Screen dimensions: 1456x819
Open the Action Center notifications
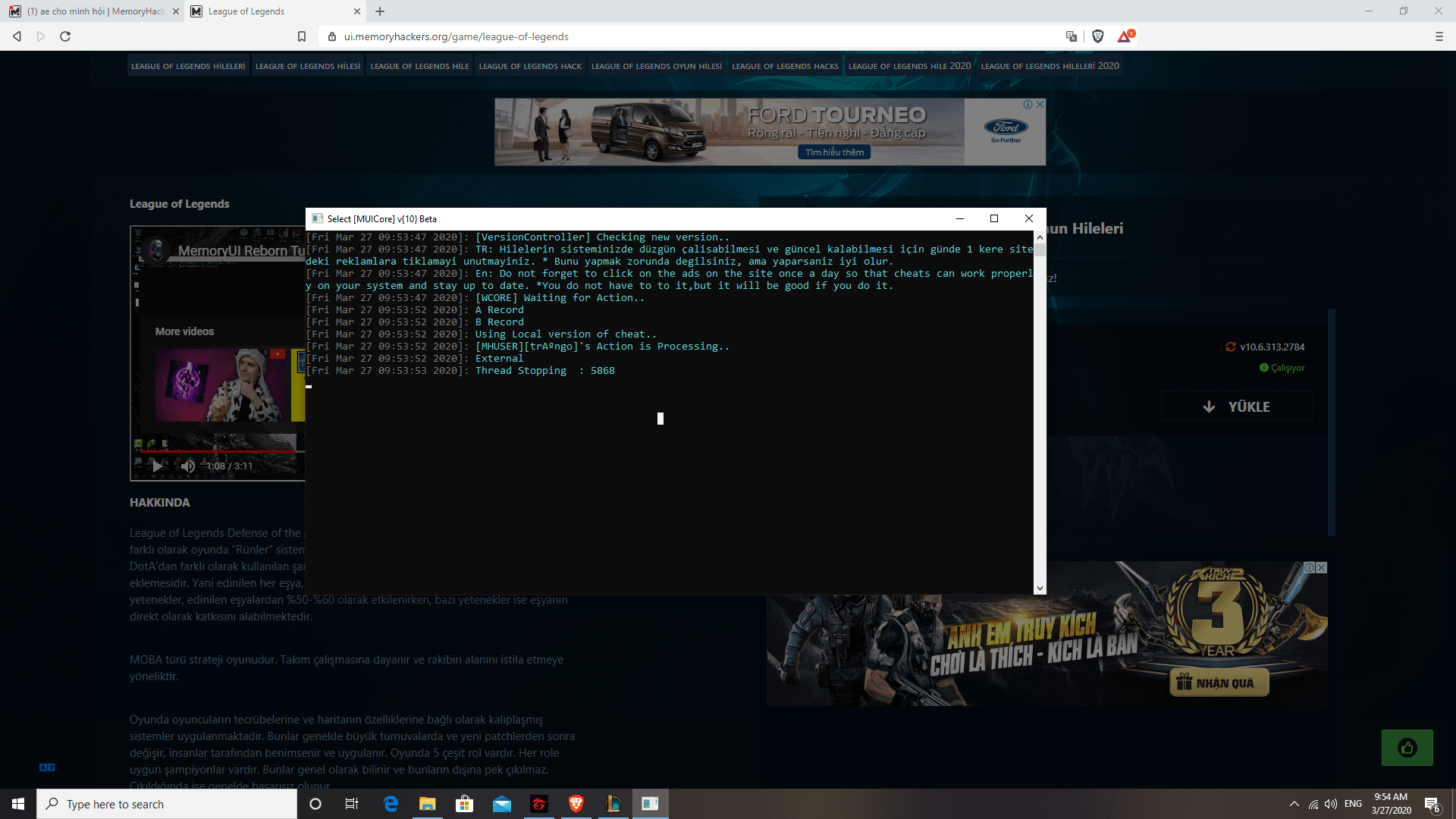(x=1432, y=804)
